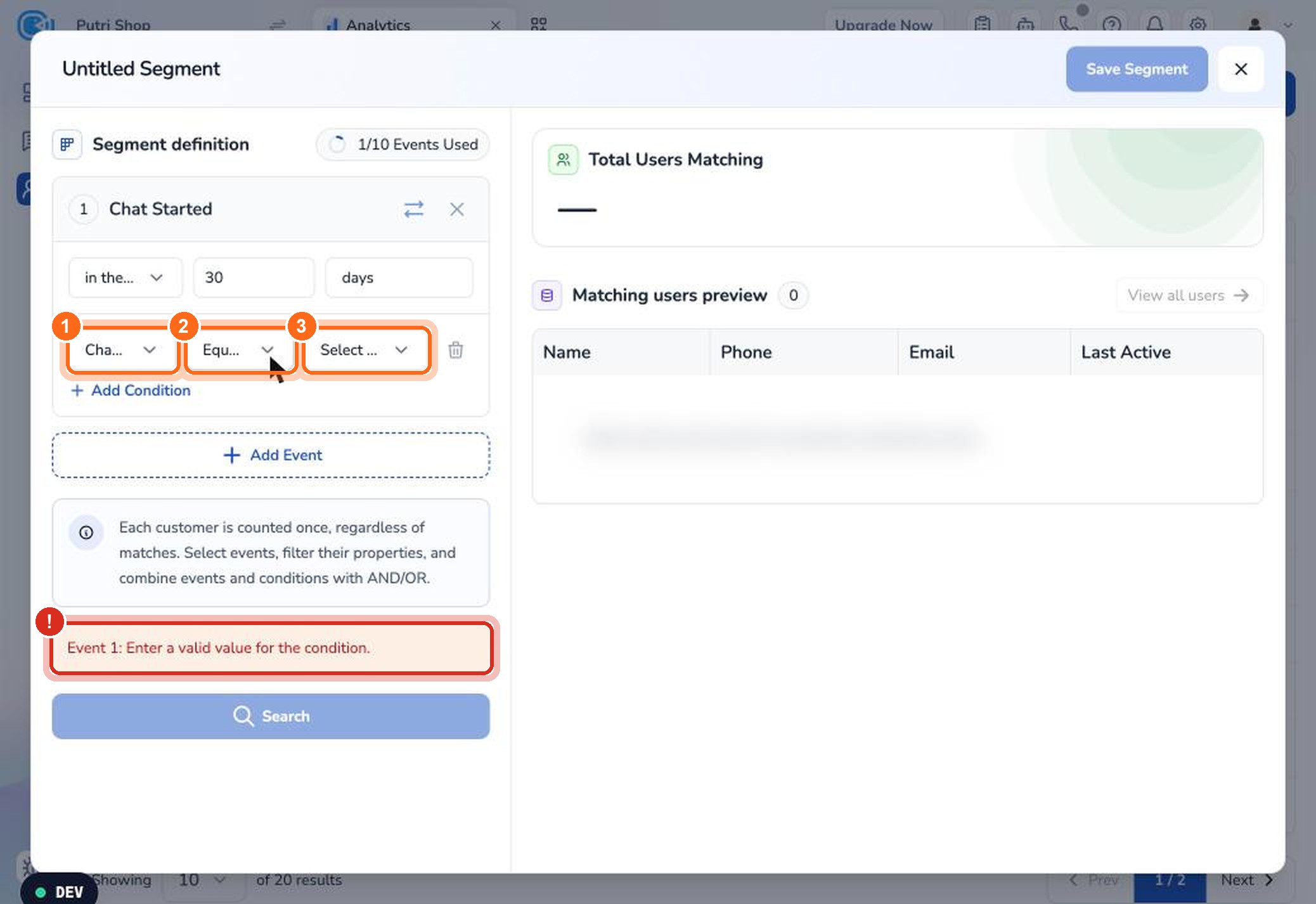Screen dimensions: 1316x904
Task: Open the help question mark icon
Action: coord(1112,24)
